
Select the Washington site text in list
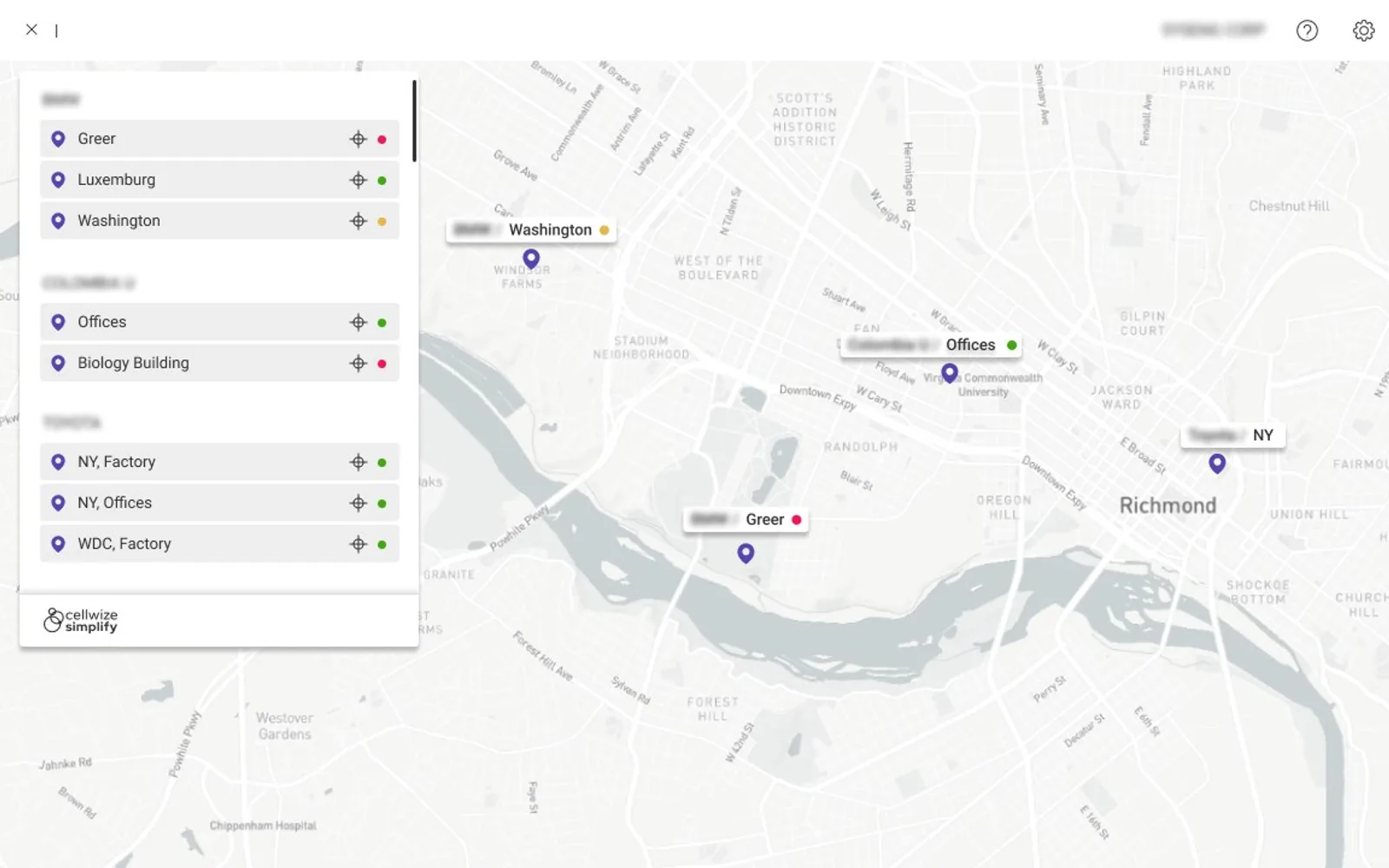(x=119, y=220)
